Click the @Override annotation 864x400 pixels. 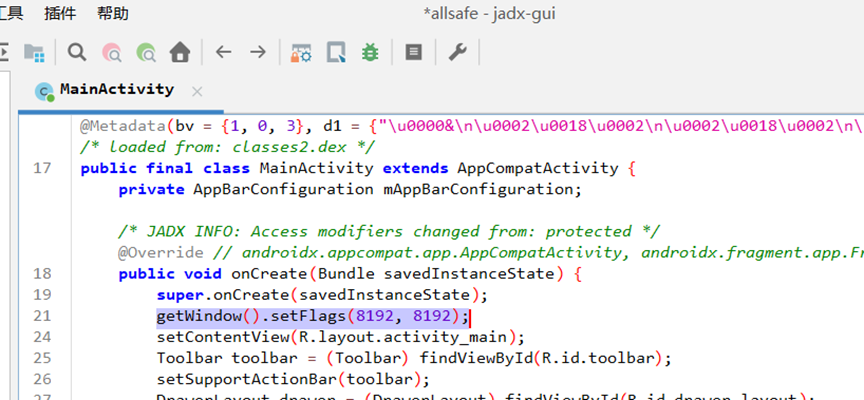pyautogui.click(x=160, y=253)
